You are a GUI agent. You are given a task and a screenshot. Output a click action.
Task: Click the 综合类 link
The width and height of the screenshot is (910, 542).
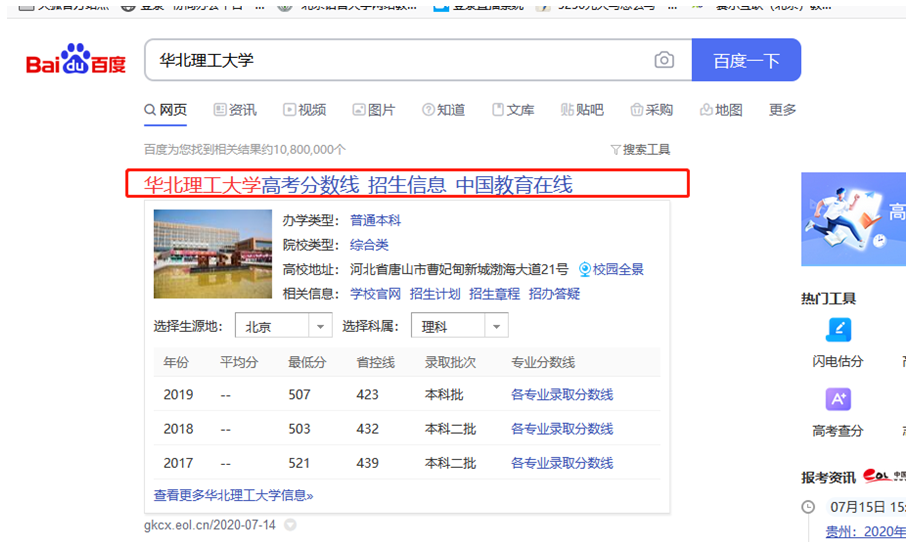pos(369,245)
